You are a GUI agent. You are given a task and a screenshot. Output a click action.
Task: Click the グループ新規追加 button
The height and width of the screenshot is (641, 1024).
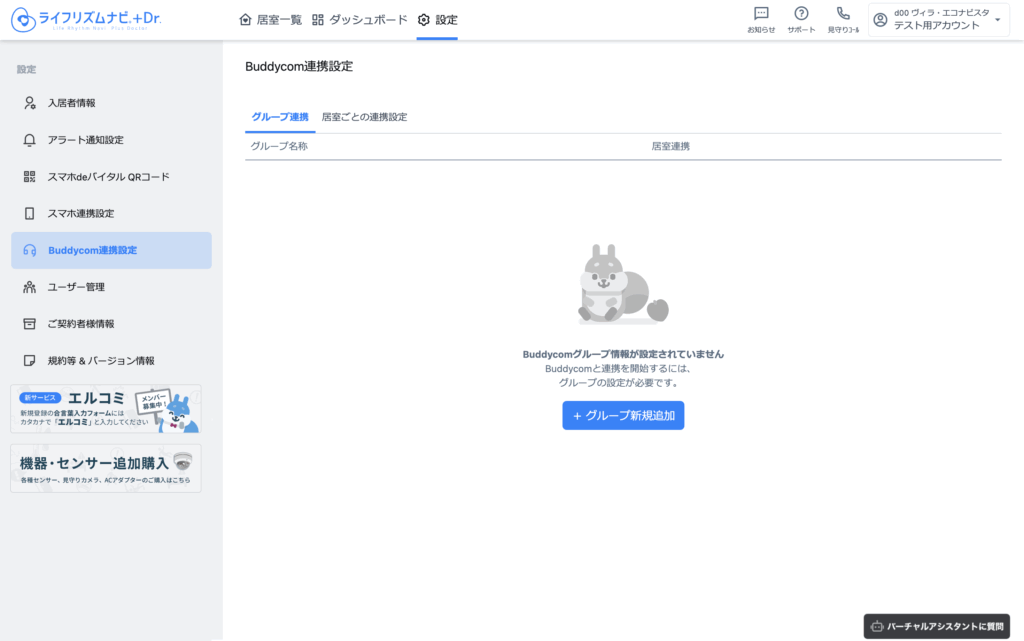[623, 415]
